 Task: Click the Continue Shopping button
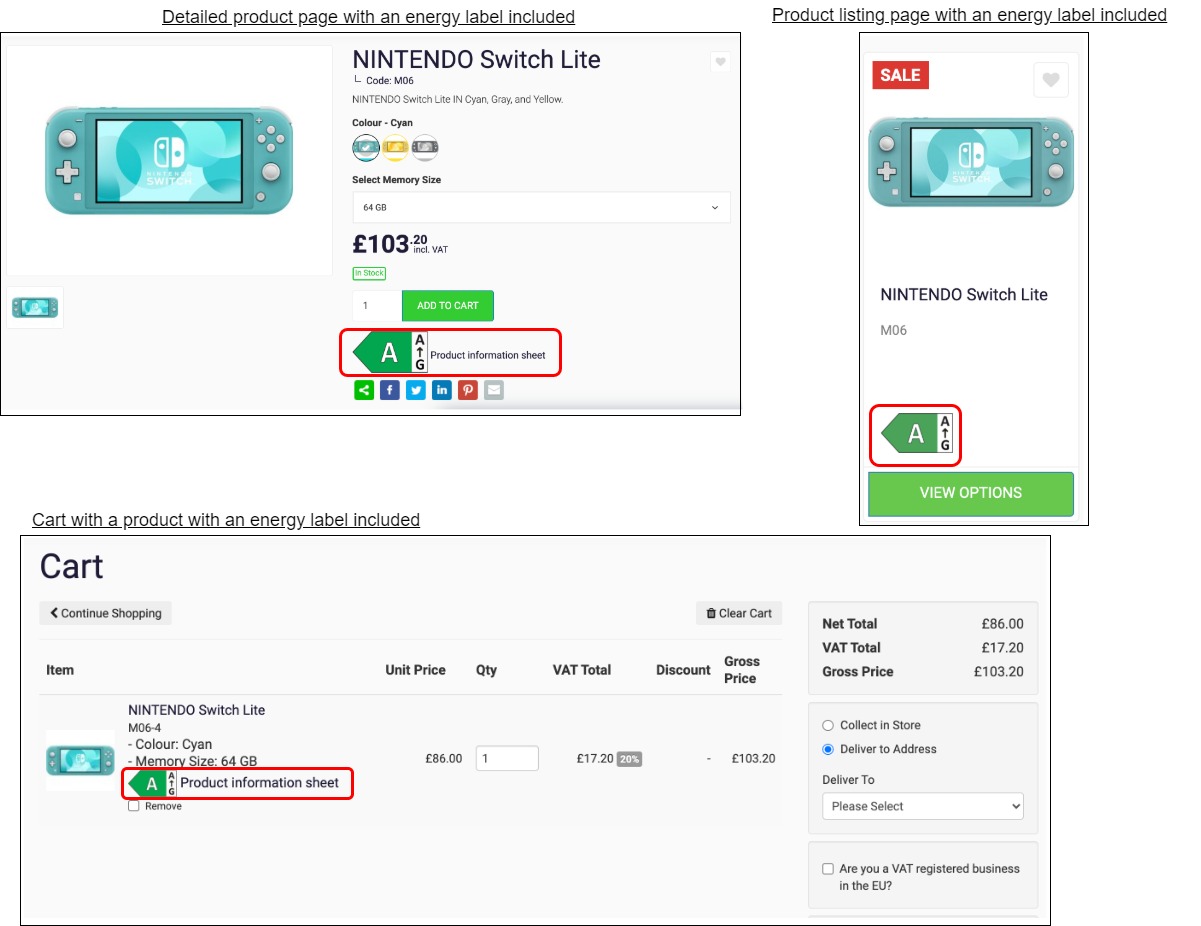(106, 613)
